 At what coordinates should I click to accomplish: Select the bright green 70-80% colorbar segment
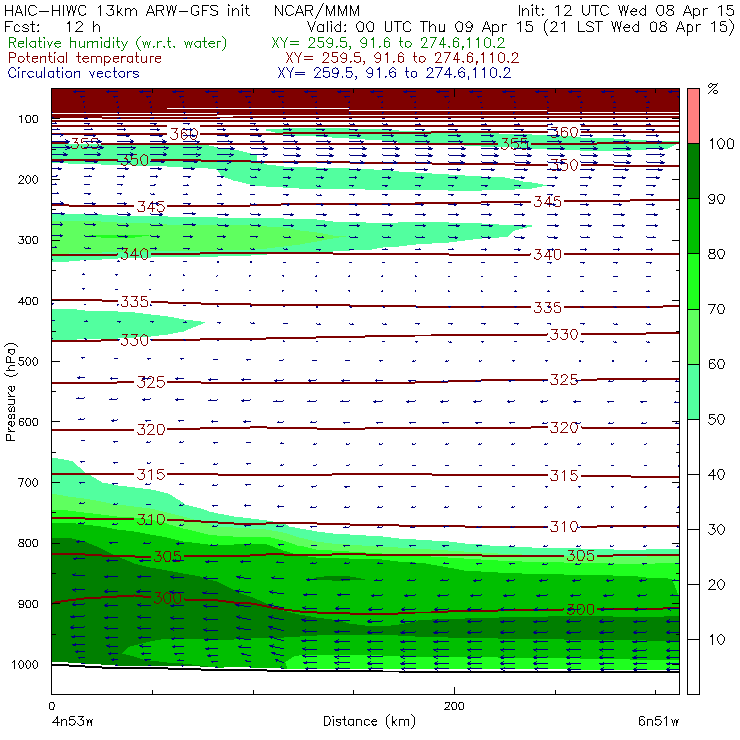pyautogui.click(x=693, y=281)
